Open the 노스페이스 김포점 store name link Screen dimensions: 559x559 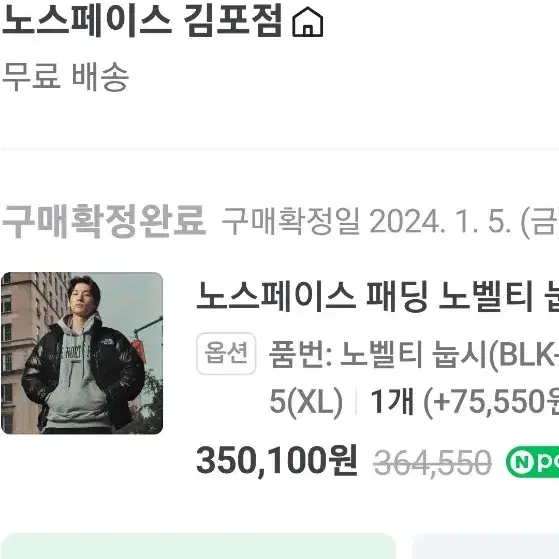pyautogui.click(x=143, y=21)
